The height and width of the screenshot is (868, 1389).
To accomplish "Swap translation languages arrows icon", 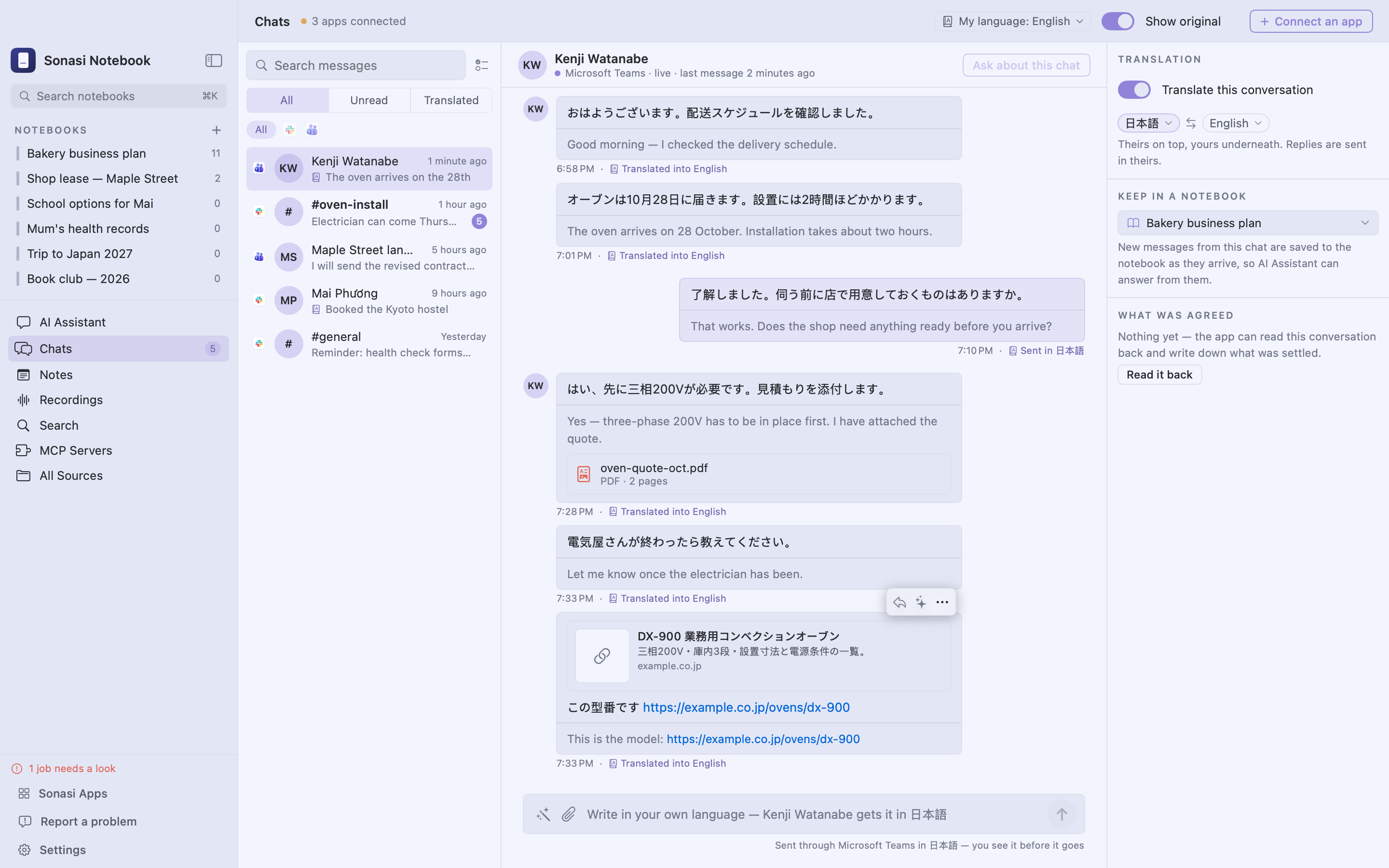I will [x=1191, y=123].
